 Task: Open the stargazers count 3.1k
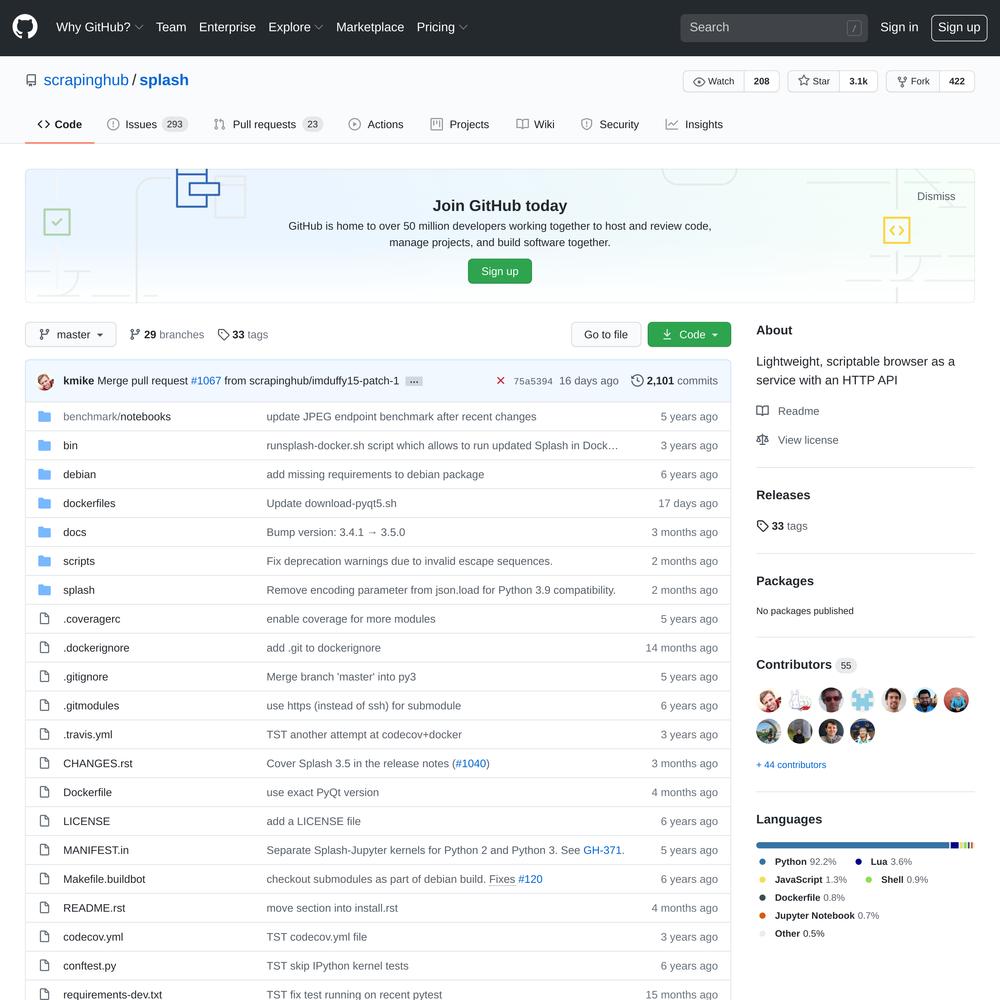(858, 82)
